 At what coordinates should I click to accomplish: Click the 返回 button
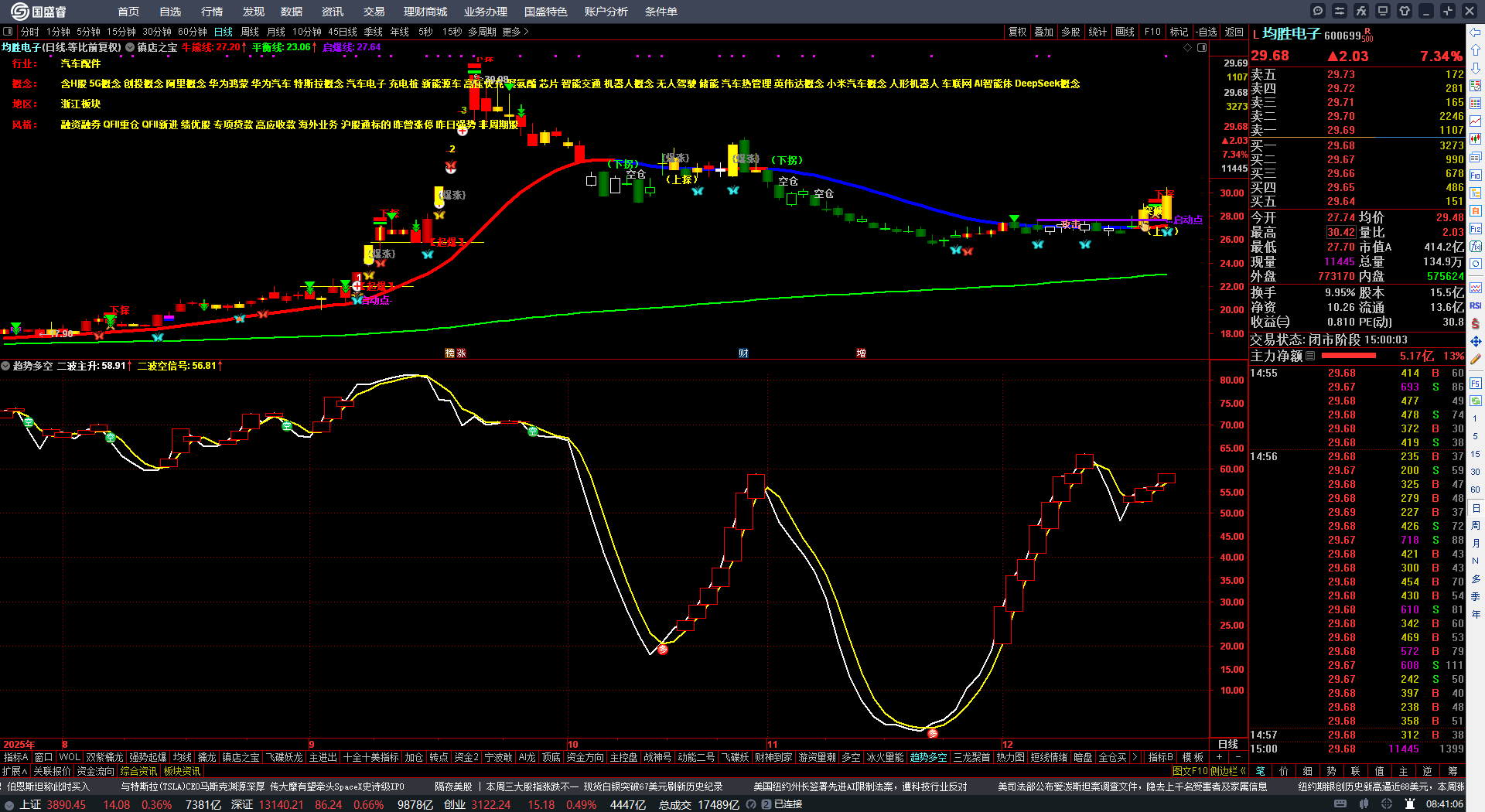1234,32
